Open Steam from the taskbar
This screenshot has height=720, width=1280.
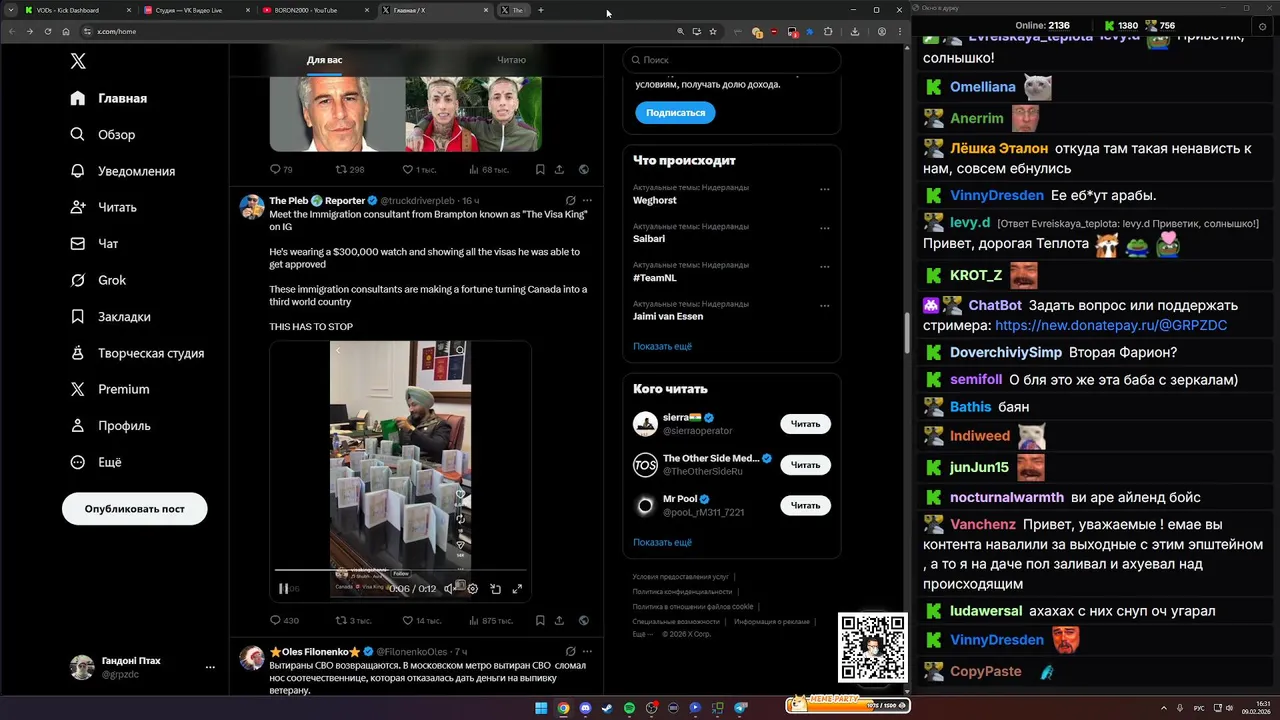pos(608,708)
